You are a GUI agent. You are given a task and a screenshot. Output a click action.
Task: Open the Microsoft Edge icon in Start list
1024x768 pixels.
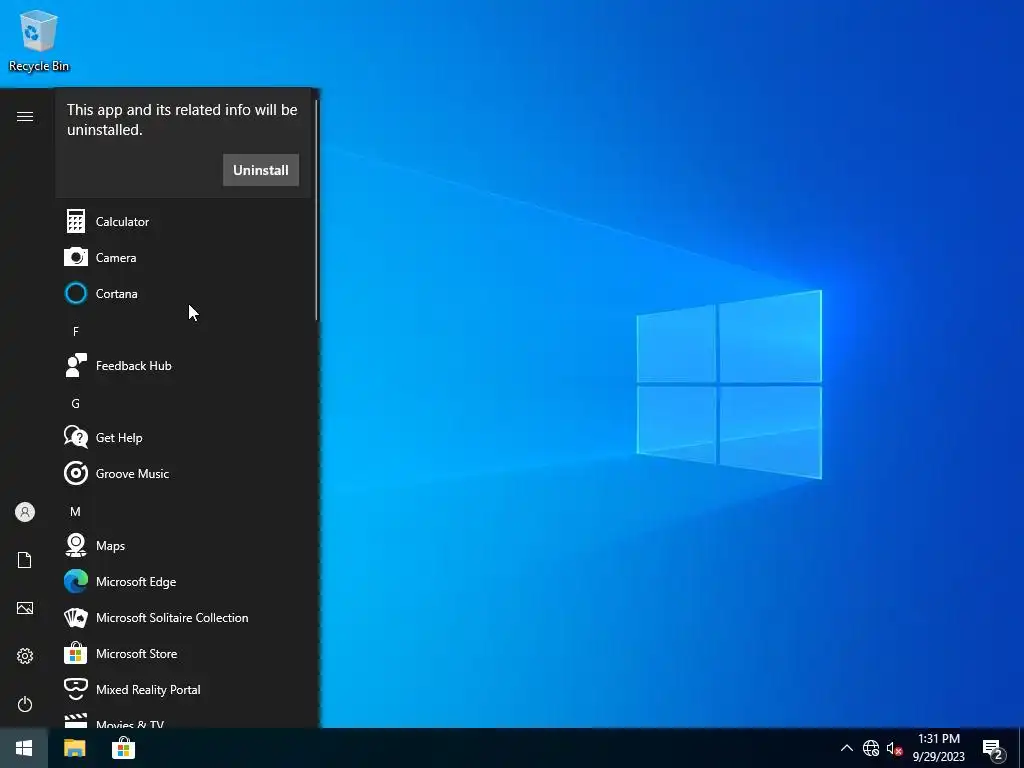coord(76,581)
